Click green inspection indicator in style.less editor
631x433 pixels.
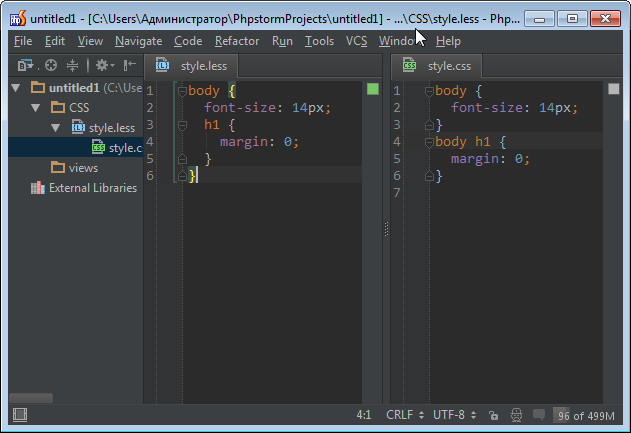click(373, 89)
